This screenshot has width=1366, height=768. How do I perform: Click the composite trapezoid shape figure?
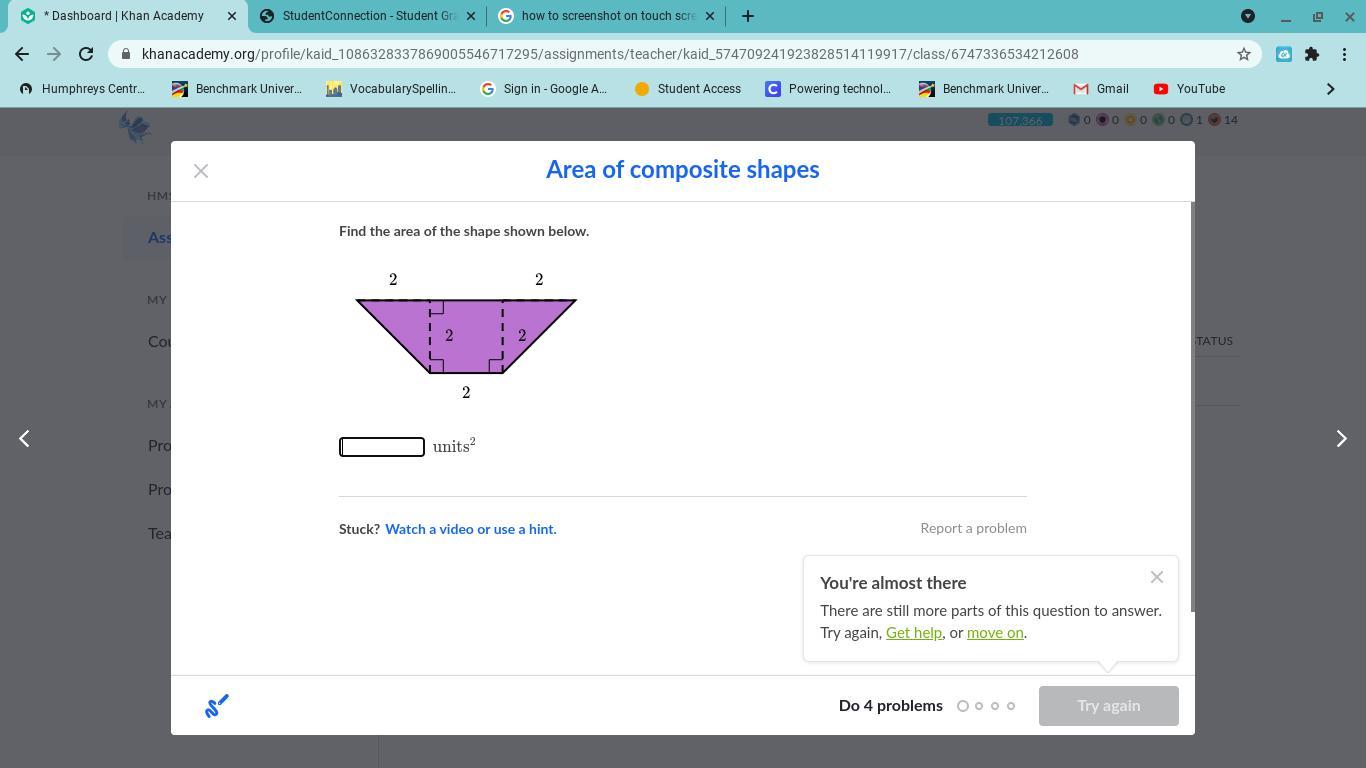pos(466,336)
